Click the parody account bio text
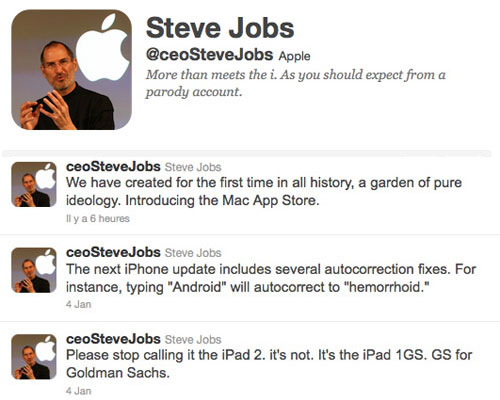 295,83
